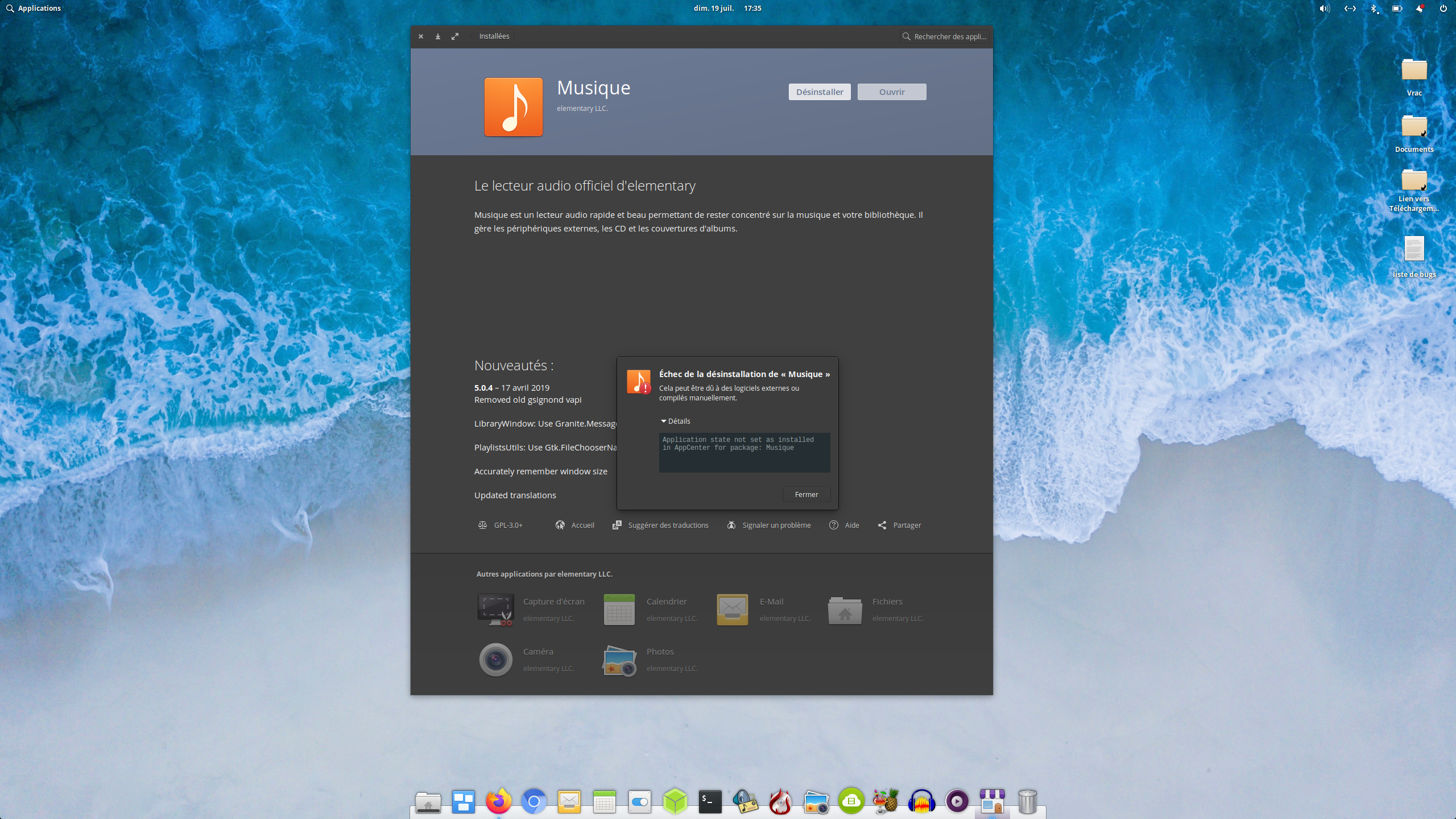Open Capture d'écran app entry

[x=531, y=609]
